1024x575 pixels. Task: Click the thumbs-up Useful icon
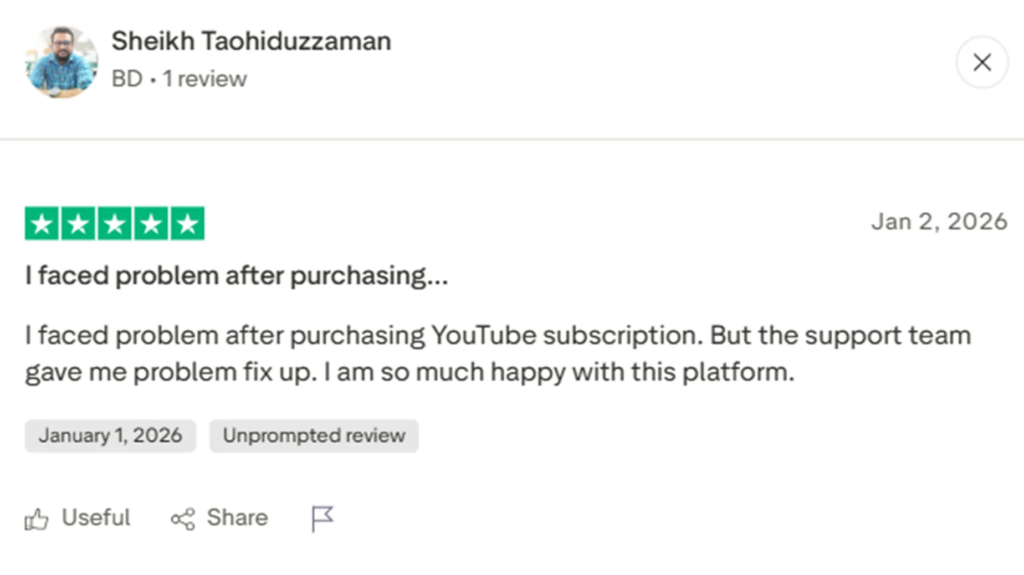(37, 519)
